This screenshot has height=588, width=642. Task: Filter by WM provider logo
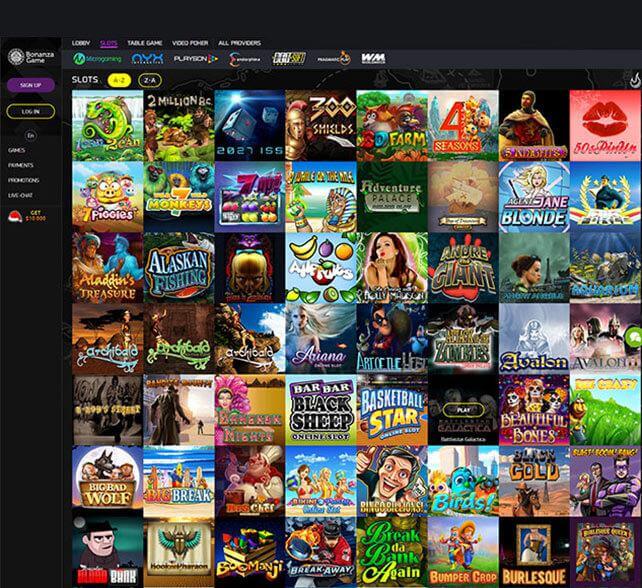click(373, 59)
